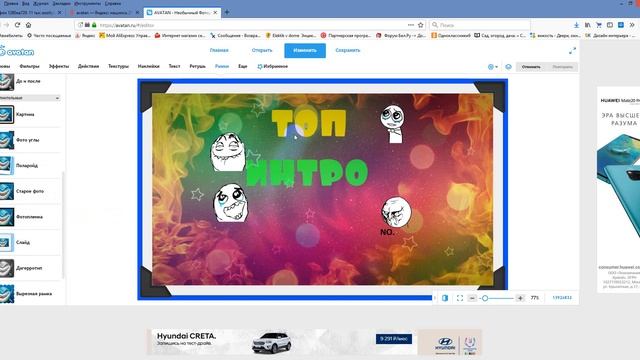The height and width of the screenshot is (360, 640).
Task: Open the Журнал browser menu
Action: [41, 3]
